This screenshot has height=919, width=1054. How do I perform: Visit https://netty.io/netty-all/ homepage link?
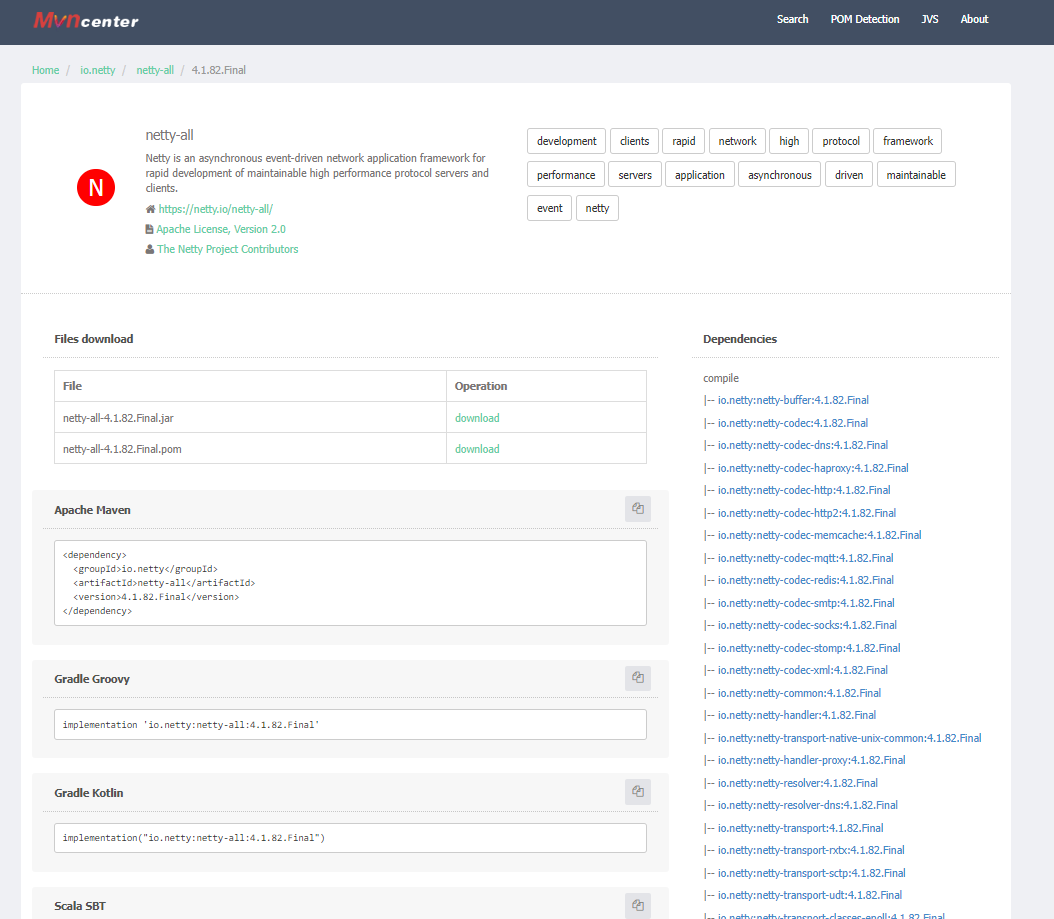pyautogui.click(x=216, y=209)
